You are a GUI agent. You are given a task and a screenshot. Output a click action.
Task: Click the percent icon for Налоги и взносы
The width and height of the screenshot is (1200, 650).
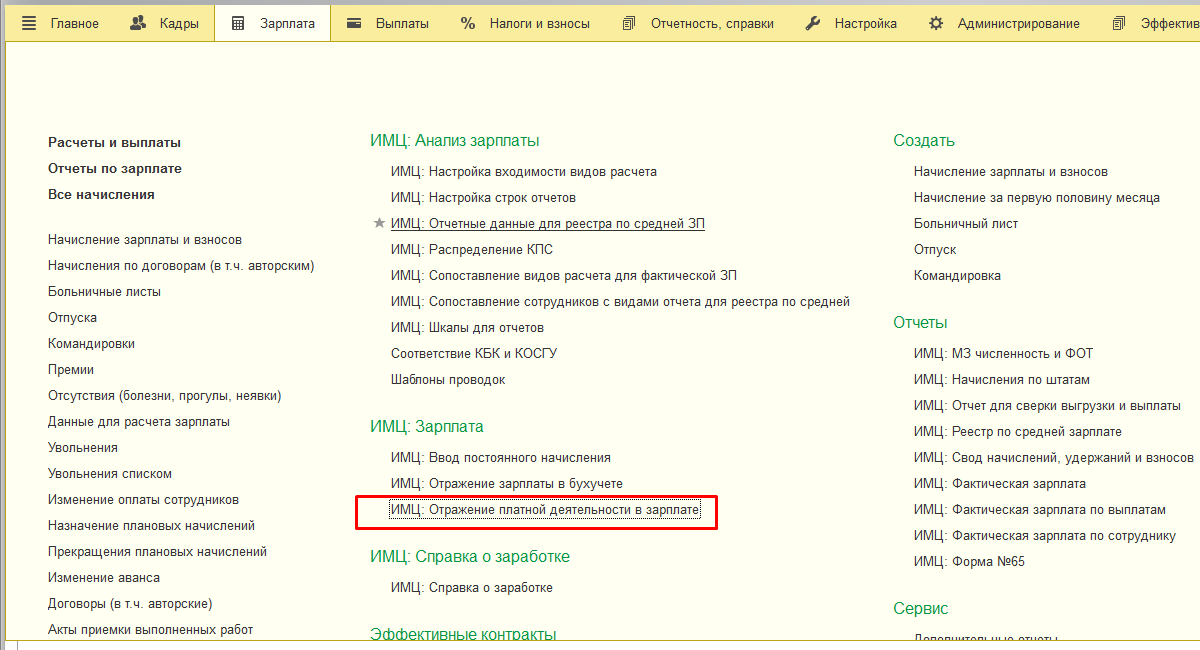(x=468, y=23)
